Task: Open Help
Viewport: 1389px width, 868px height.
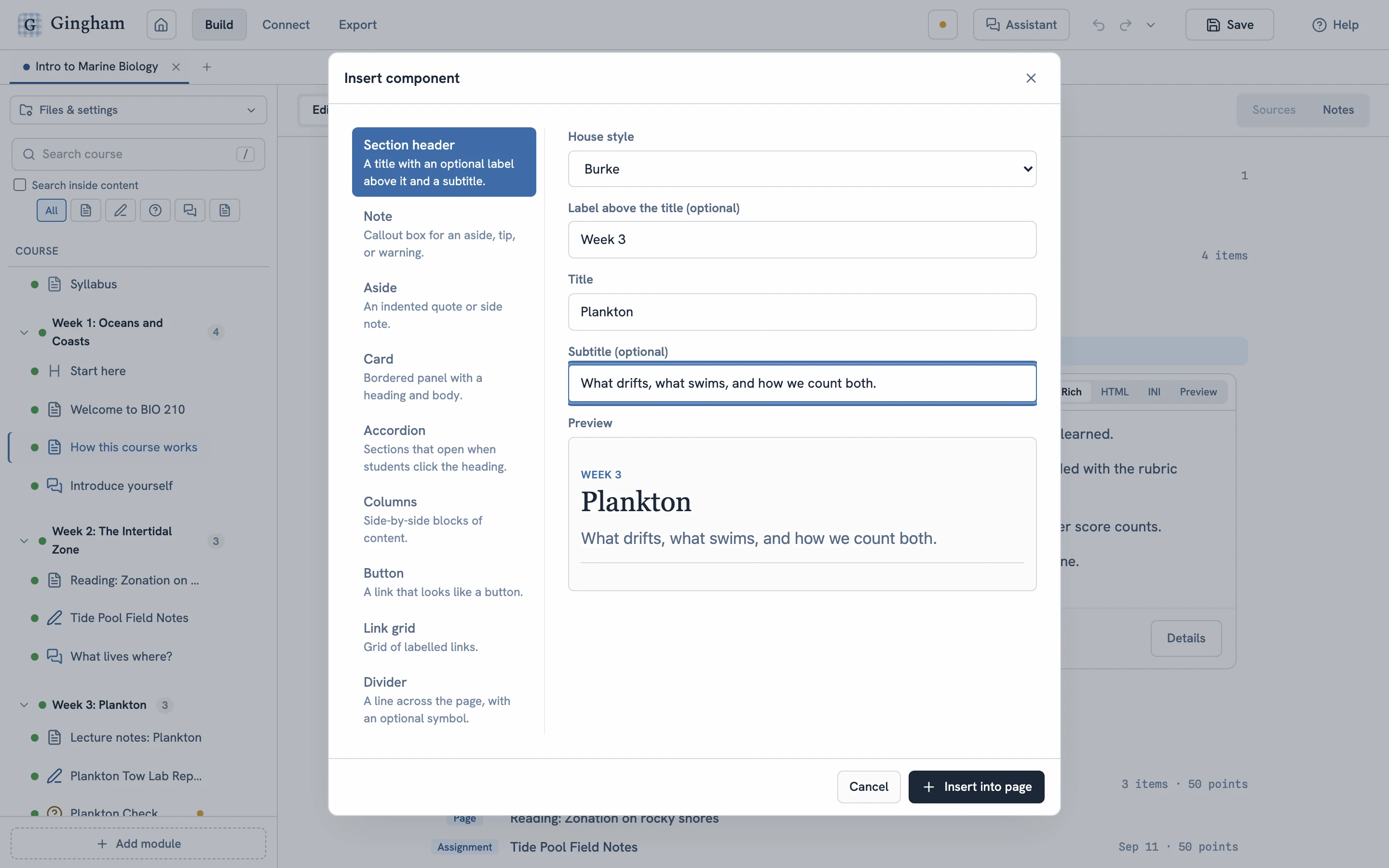Action: click(1335, 25)
